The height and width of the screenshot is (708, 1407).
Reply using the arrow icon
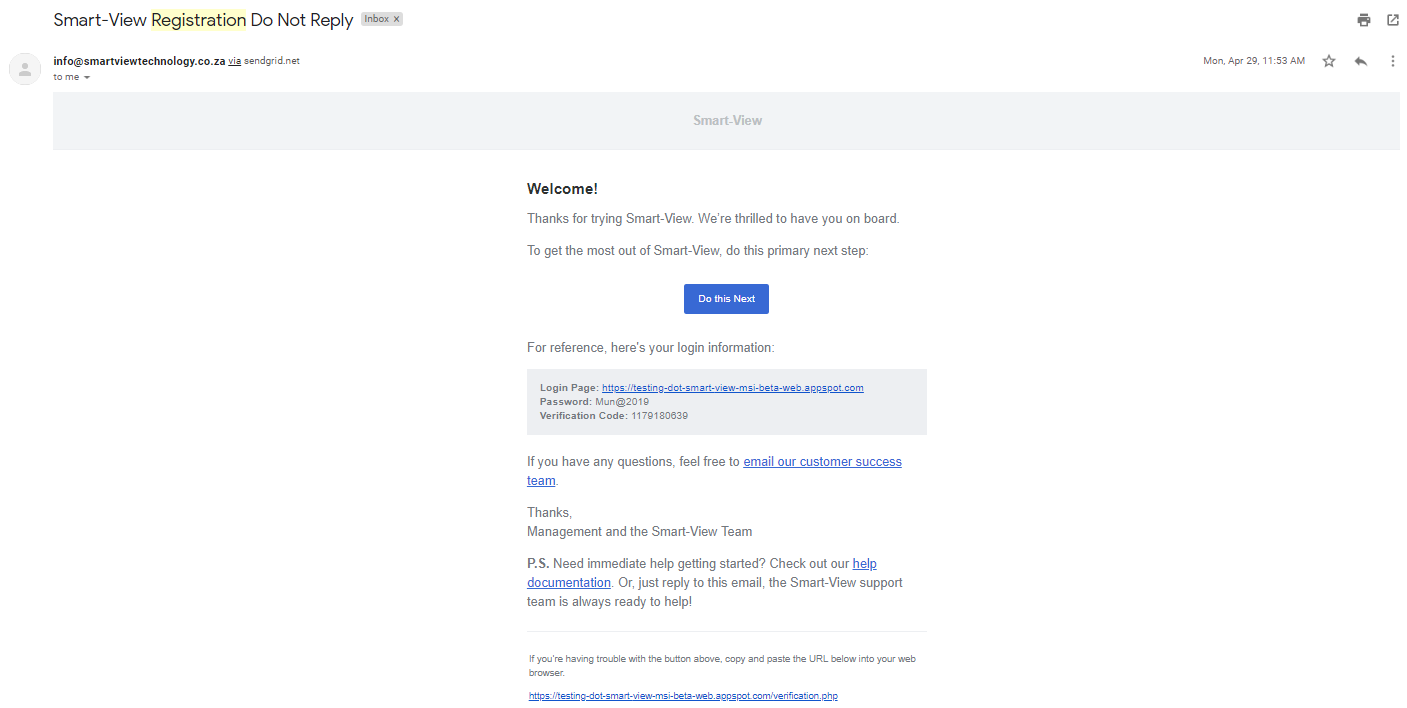point(1361,61)
